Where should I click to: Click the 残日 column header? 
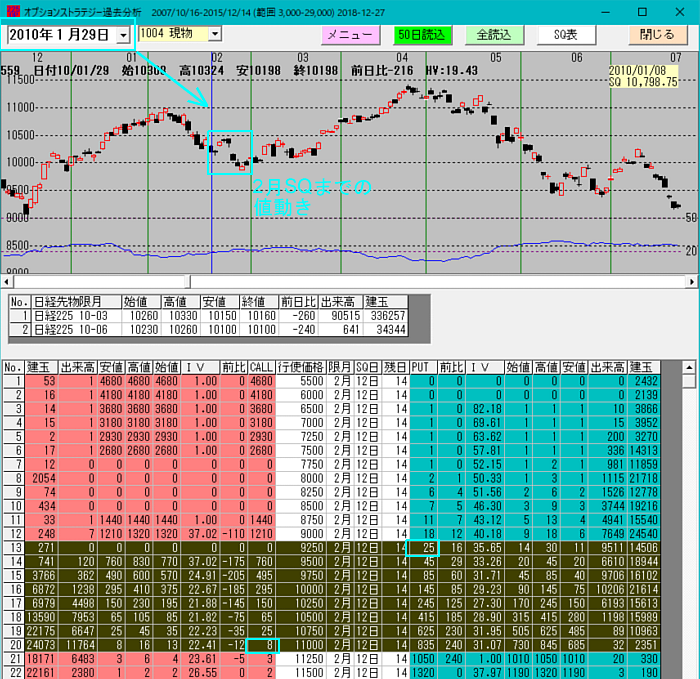tap(396, 367)
